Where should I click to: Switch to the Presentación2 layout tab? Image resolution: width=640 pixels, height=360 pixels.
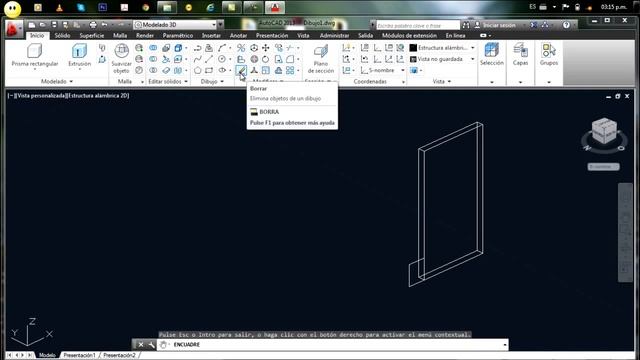pyautogui.click(x=119, y=355)
